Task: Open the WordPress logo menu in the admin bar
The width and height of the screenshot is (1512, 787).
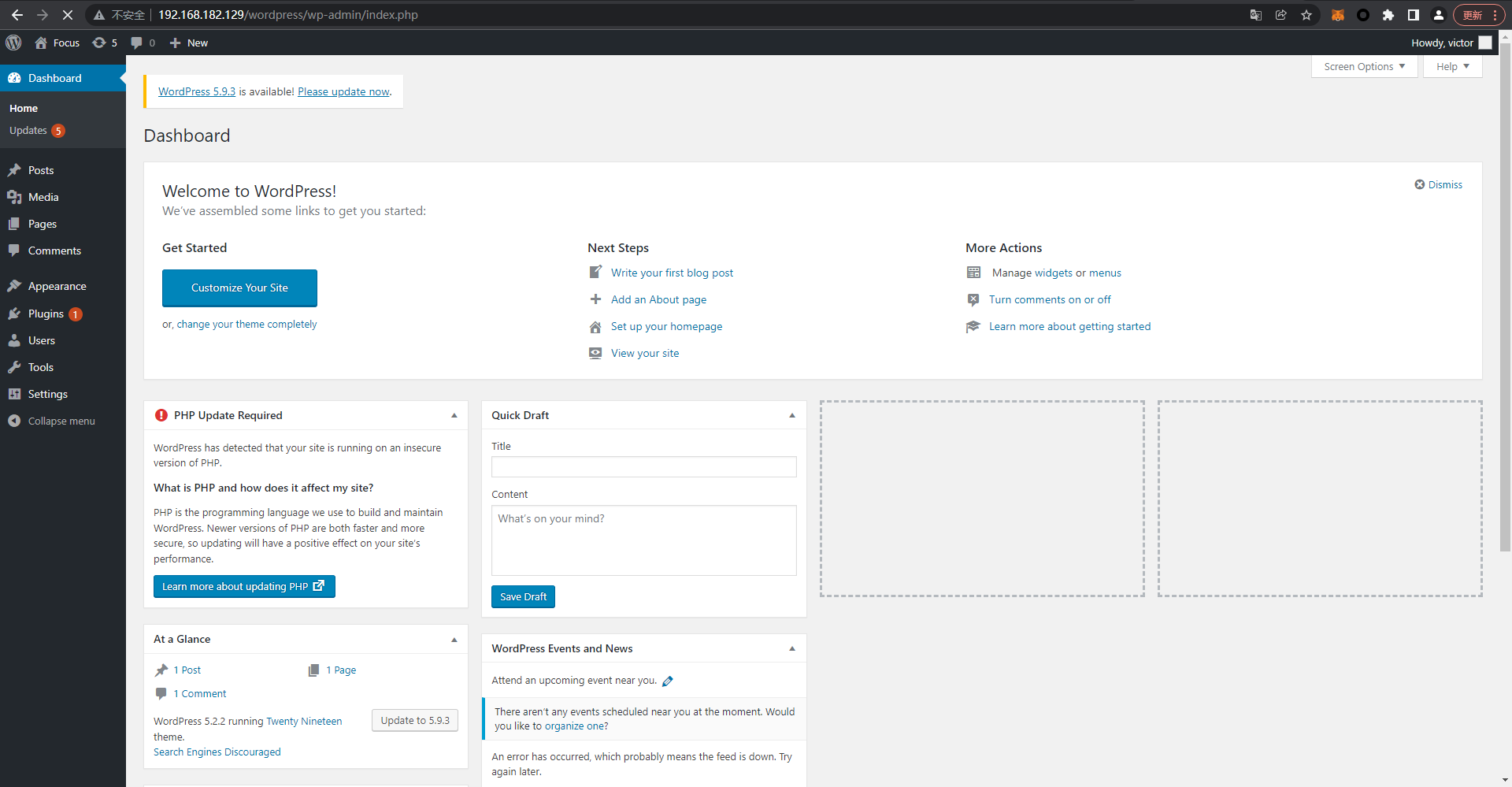Action: [13, 43]
